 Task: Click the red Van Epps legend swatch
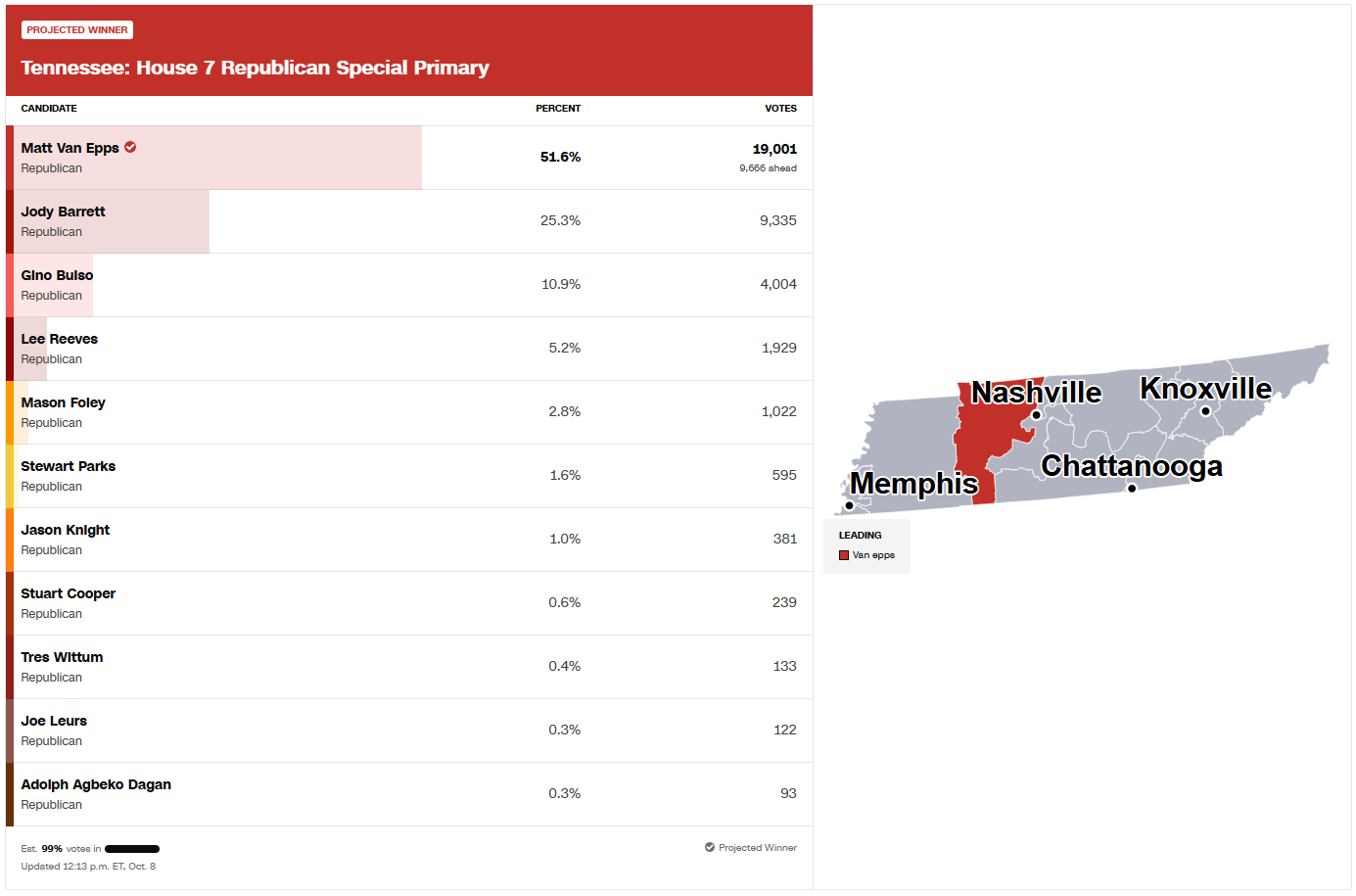click(x=844, y=555)
